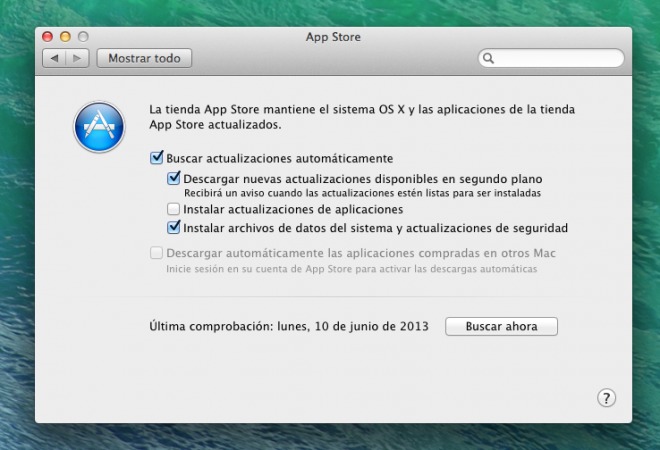
Task: Uncheck Buscar actualizaciones automáticamente
Action: click(157, 158)
